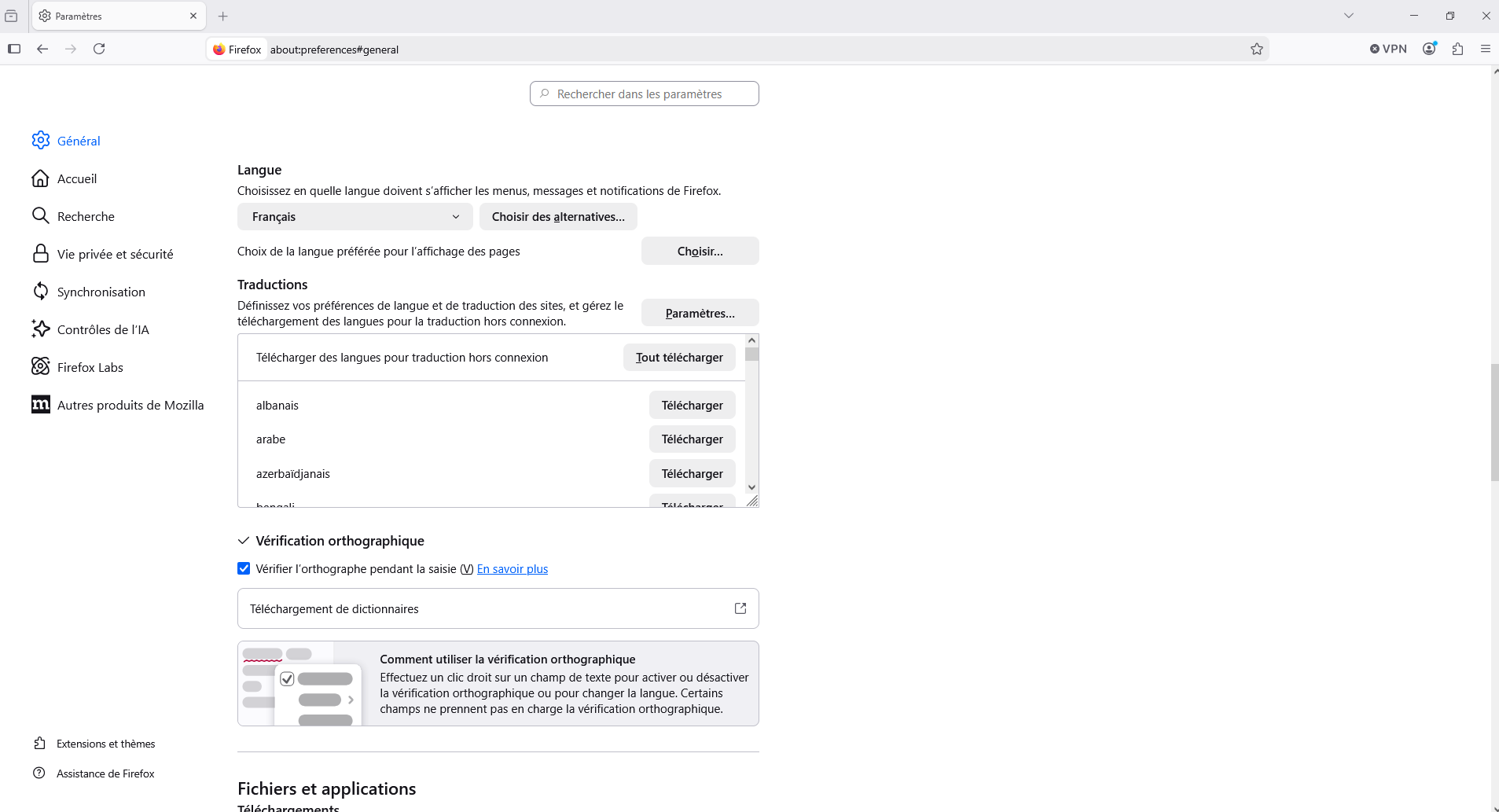Image resolution: width=1499 pixels, height=812 pixels.
Task: Open list all tabs chevron
Action: [x=1349, y=16]
